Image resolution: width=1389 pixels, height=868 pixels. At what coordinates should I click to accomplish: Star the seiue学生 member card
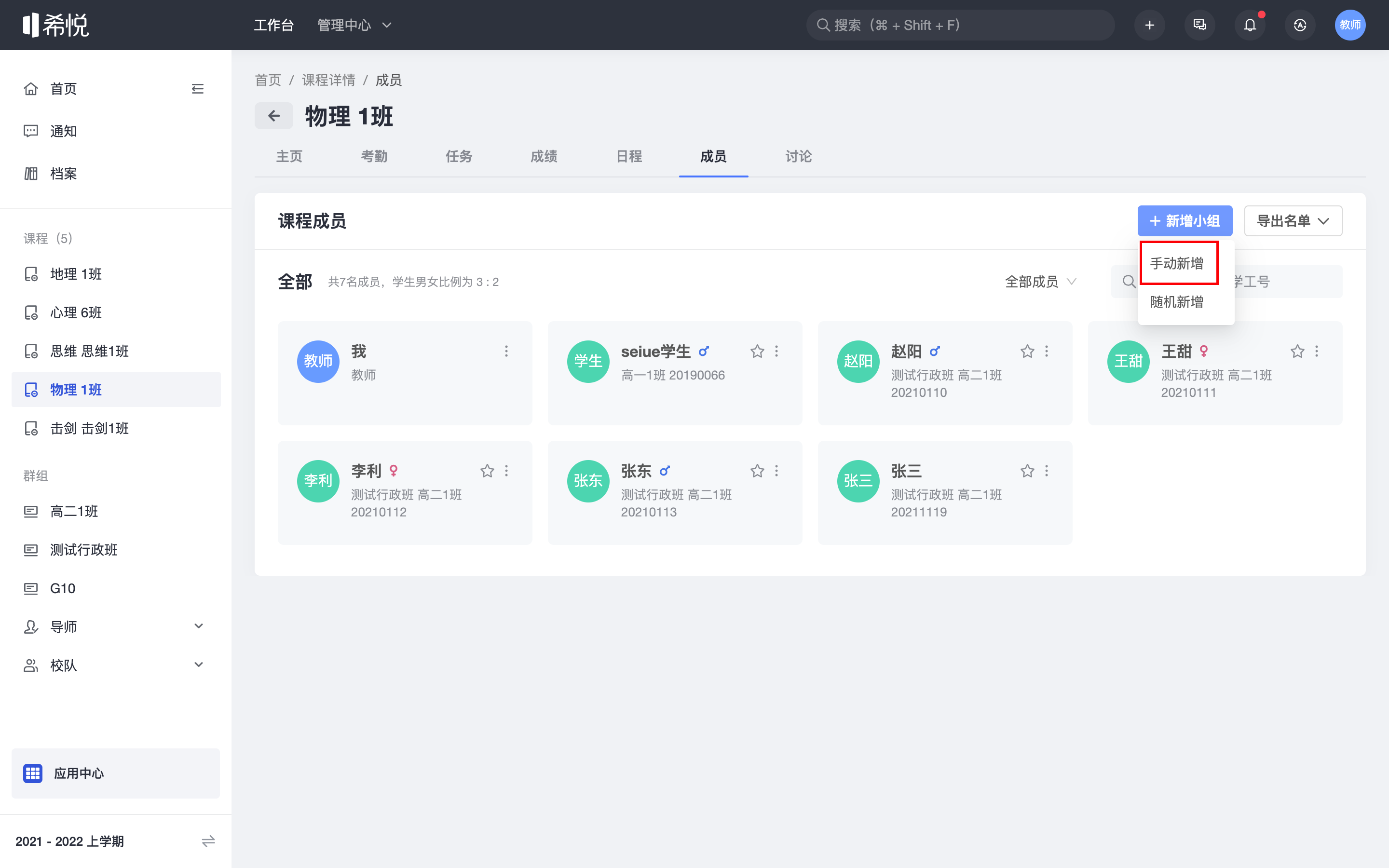pos(757,352)
